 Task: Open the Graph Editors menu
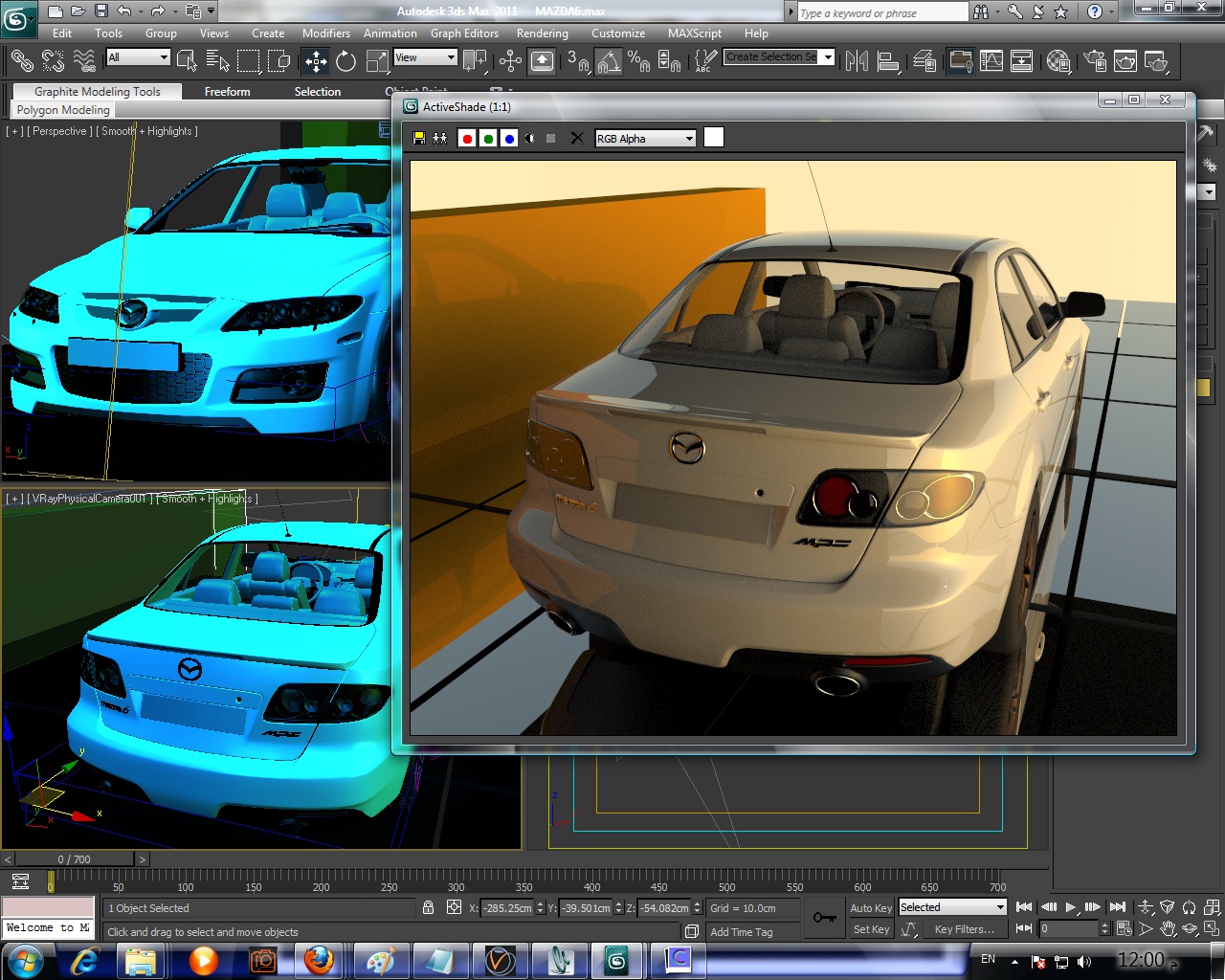464,33
